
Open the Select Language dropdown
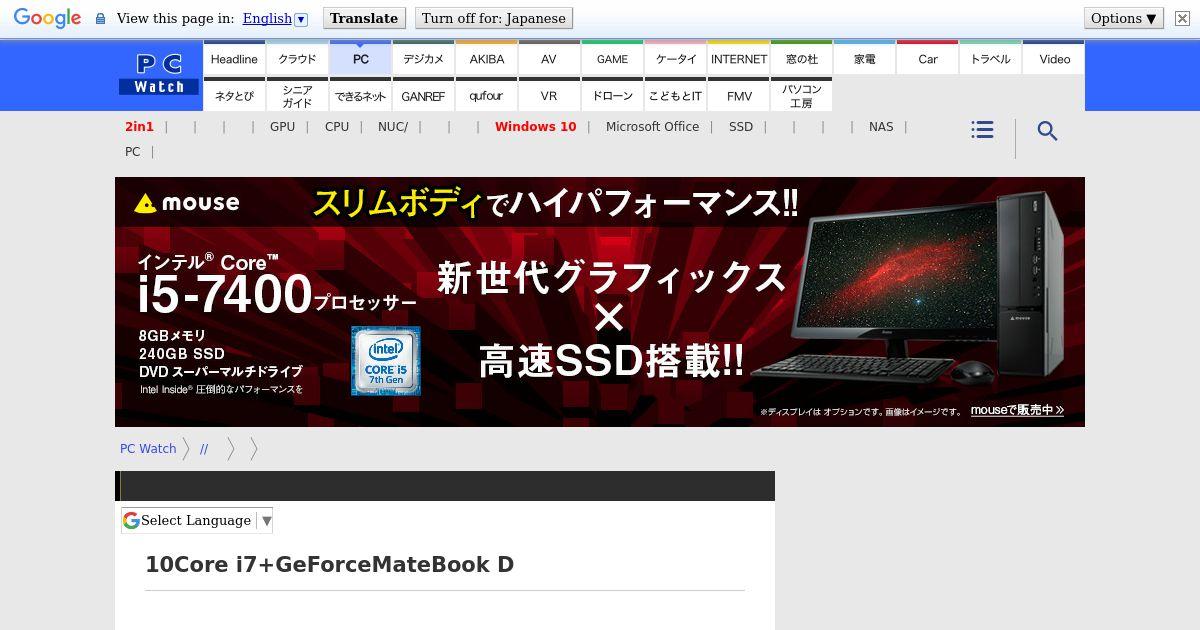197,520
